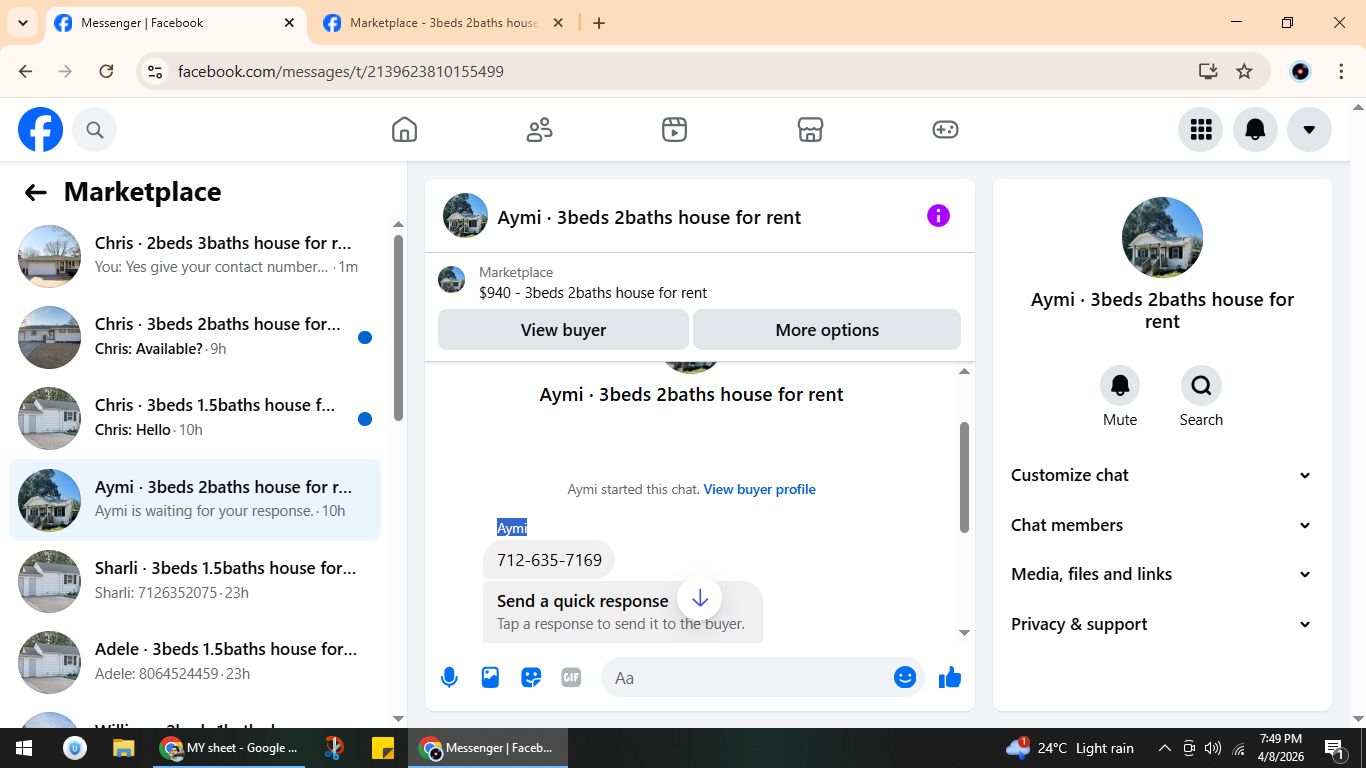Open the account dropdown arrow
The width and height of the screenshot is (1366, 768).
click(x=1309, y=129)
